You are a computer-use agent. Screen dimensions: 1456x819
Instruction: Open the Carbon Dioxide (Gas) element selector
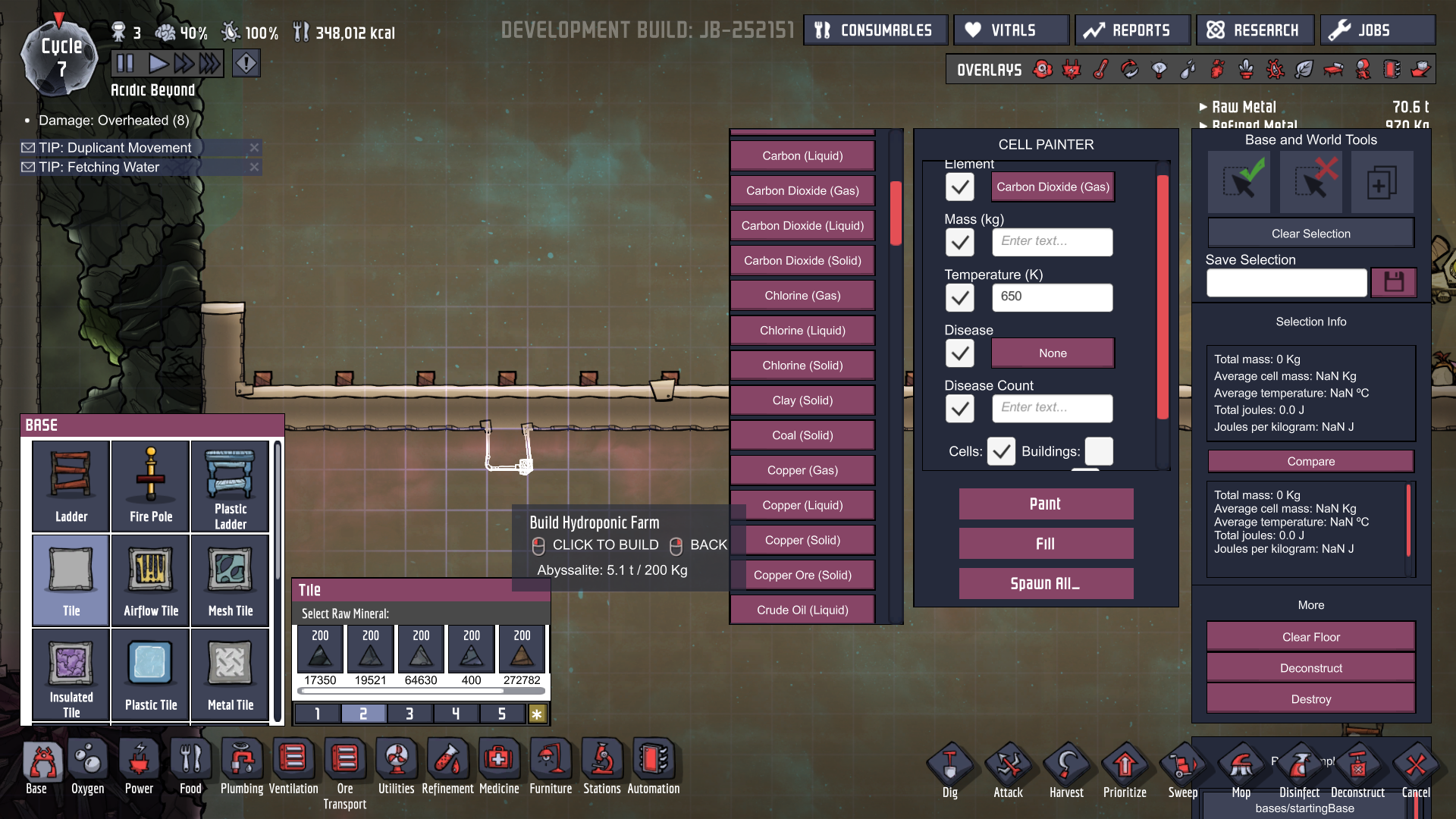[x=1052, y=187]
